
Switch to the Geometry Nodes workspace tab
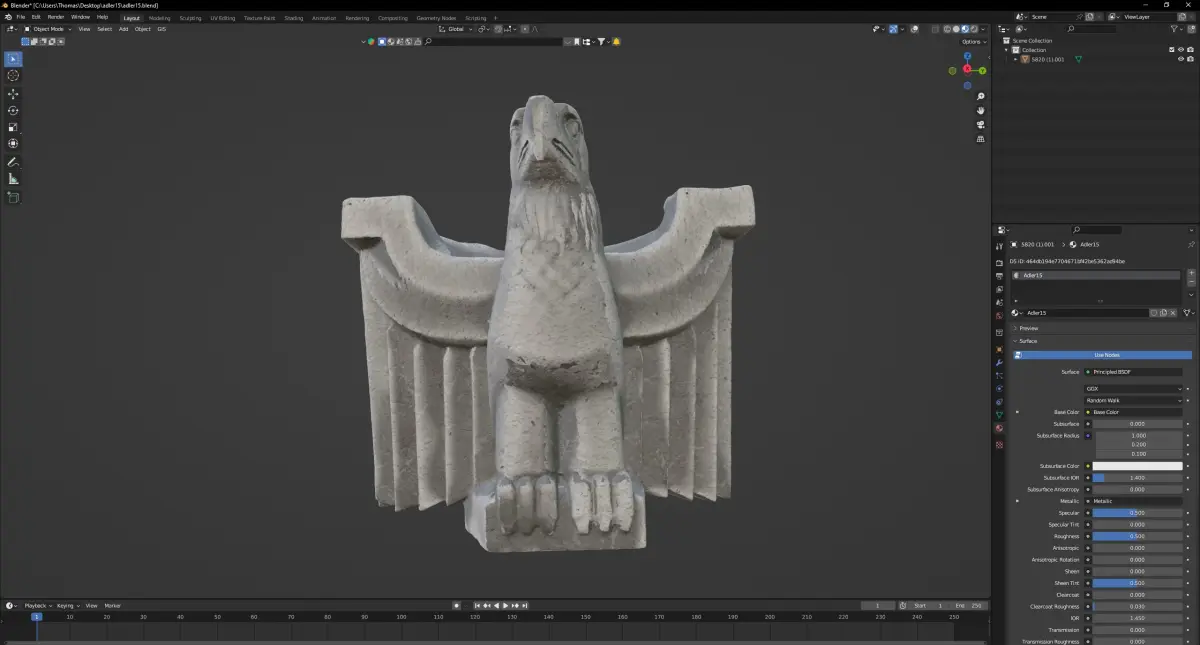[436, 18]
